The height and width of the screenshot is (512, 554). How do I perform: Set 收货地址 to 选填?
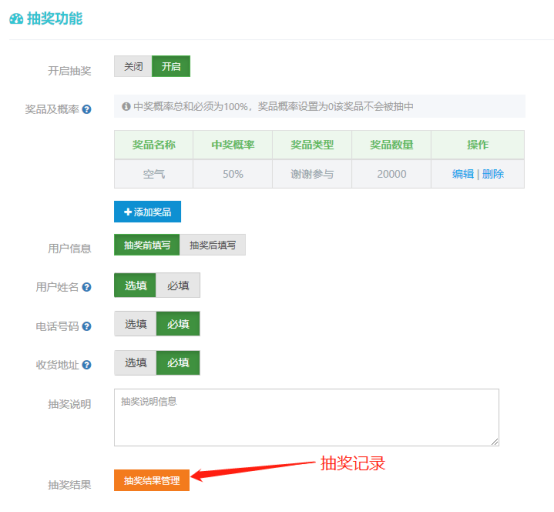[135, 363]
